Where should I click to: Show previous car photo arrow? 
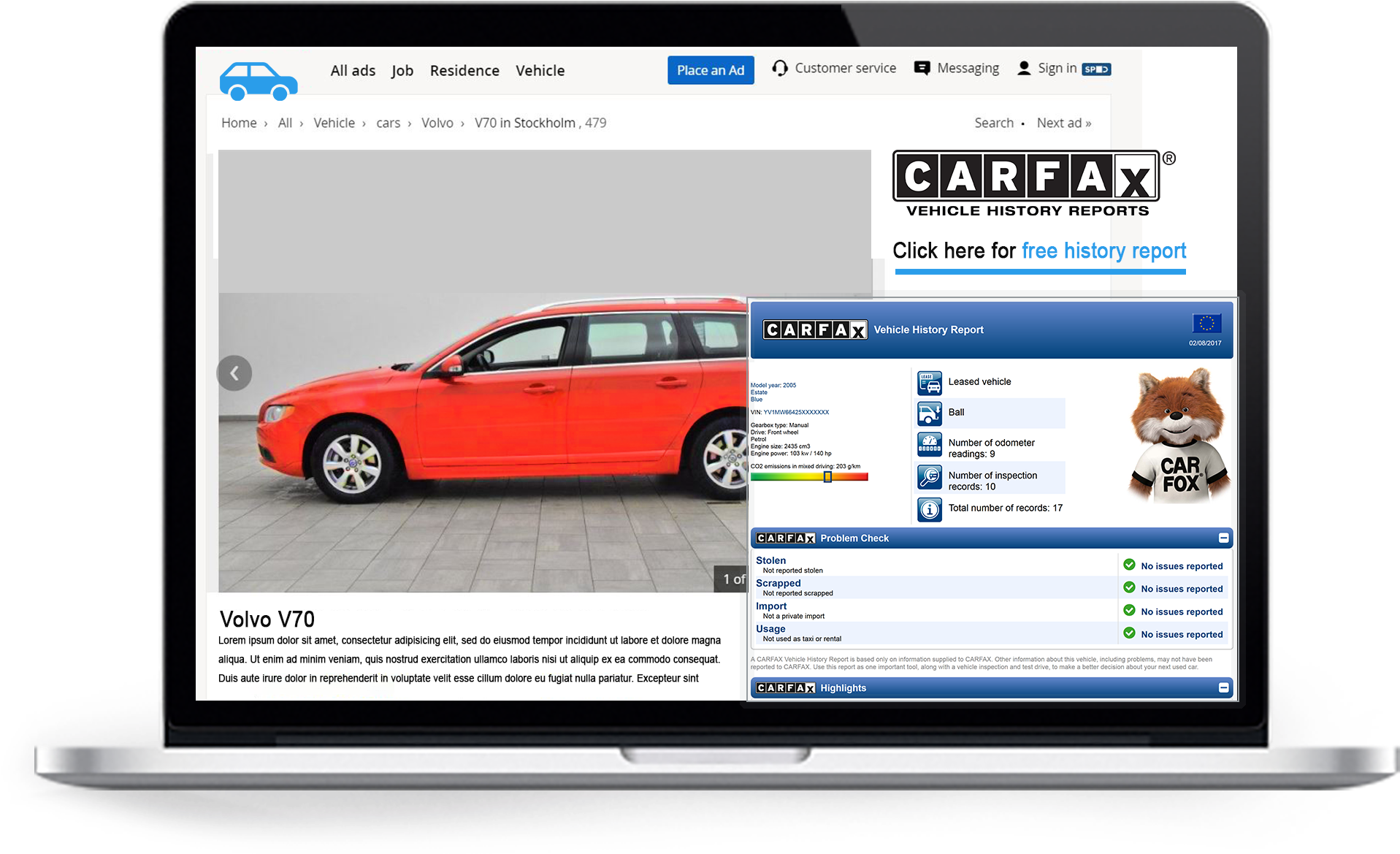234,373
